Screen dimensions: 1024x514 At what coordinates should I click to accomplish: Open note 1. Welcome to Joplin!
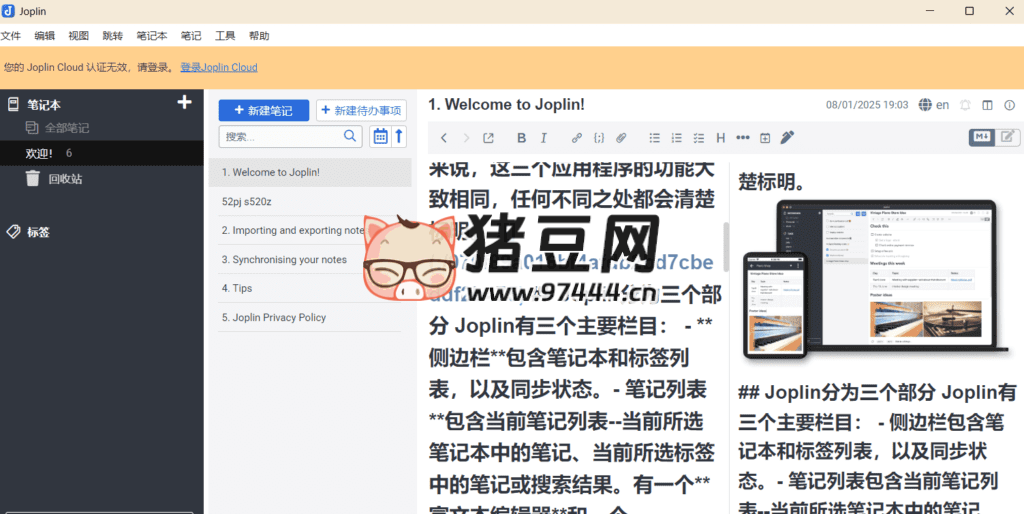(310, 172)
